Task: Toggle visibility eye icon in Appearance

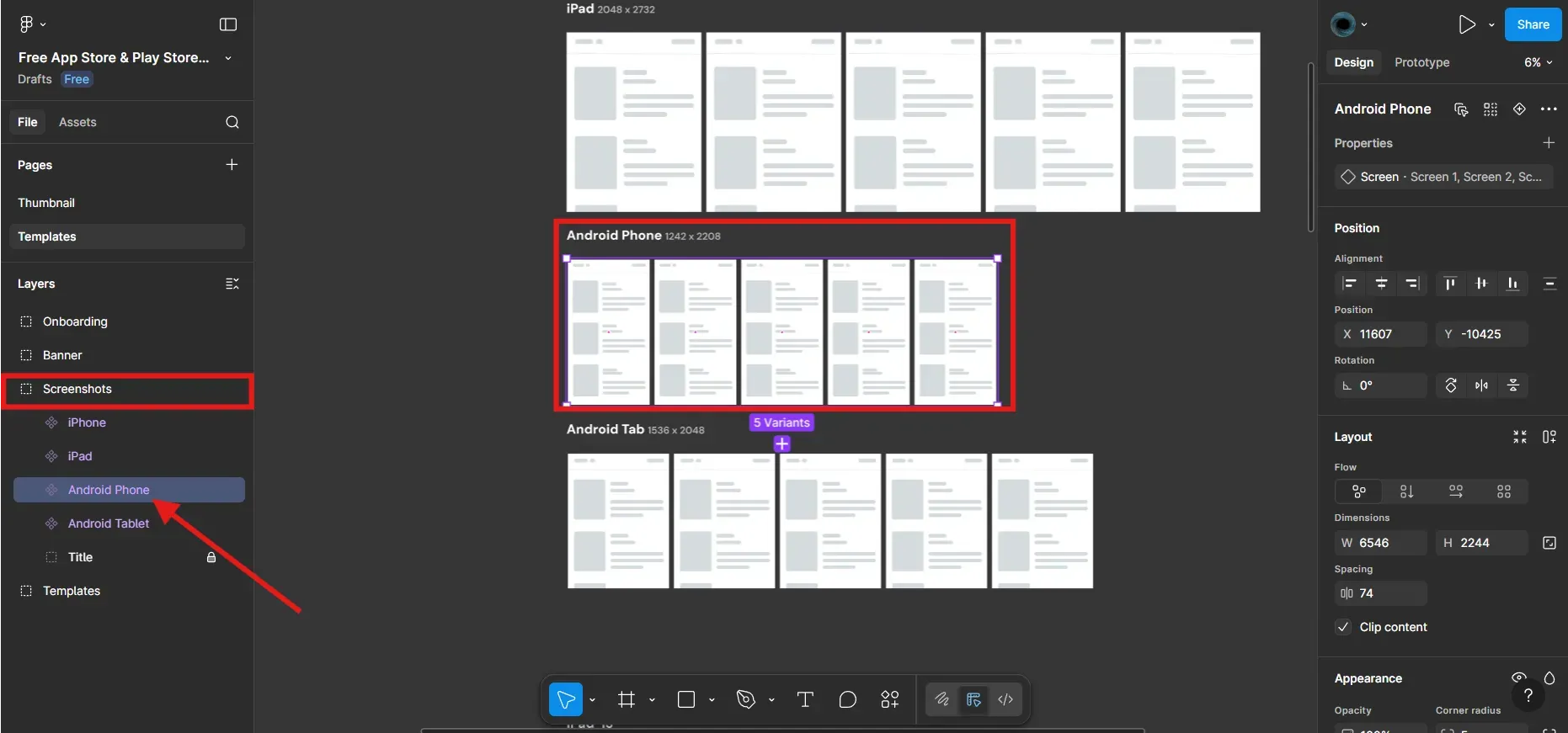Action: pos(1519,678)
